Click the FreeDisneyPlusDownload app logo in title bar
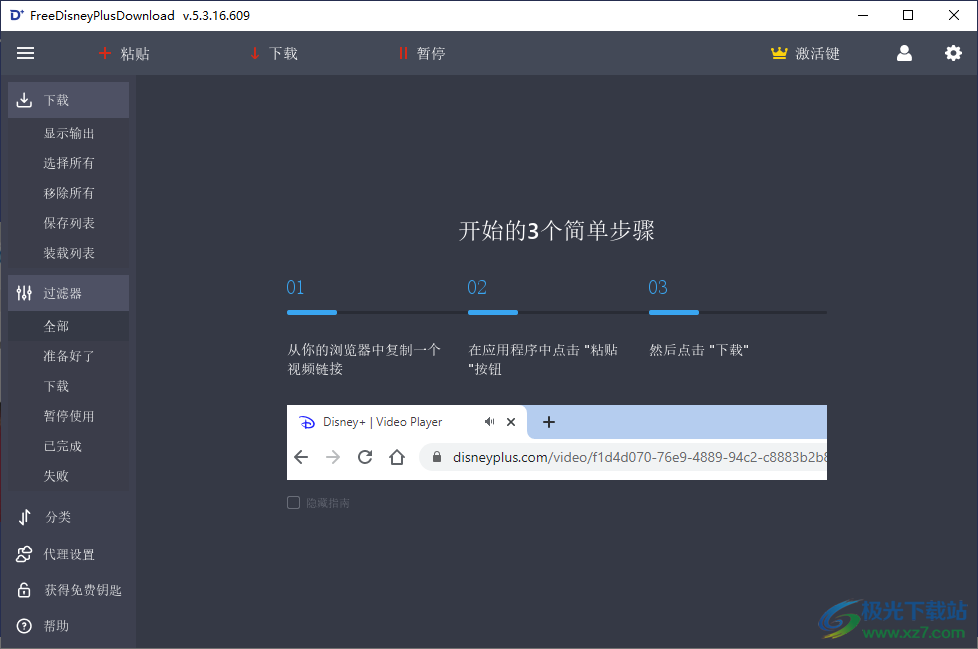The height and width of the screenshot is (649, 978). [x=17, y=16]
